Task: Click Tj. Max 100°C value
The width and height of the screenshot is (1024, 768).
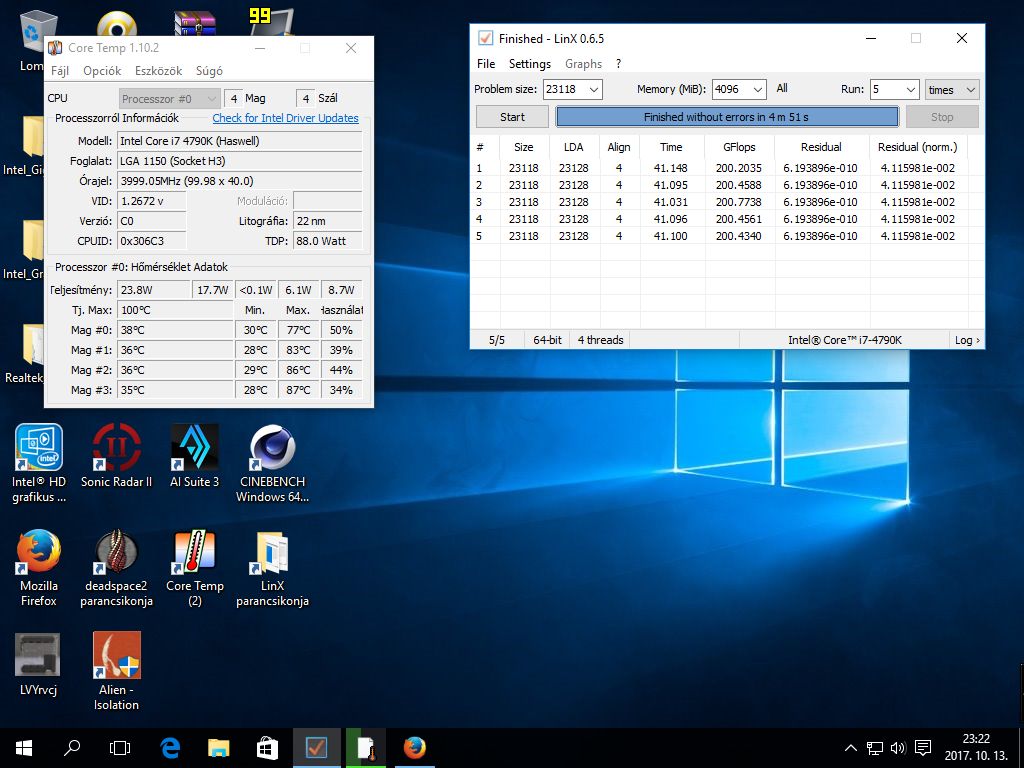Action: pyautogui.click(x=175, y=310)
